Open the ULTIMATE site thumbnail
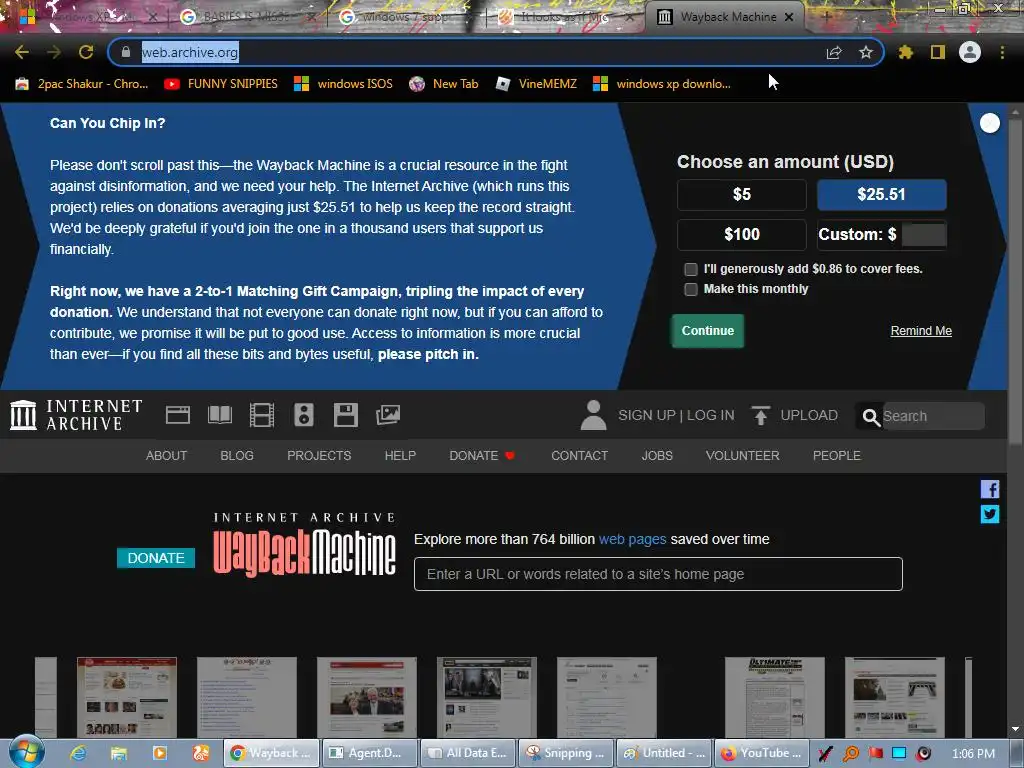Screen dimensions: 1024x768 775,697
